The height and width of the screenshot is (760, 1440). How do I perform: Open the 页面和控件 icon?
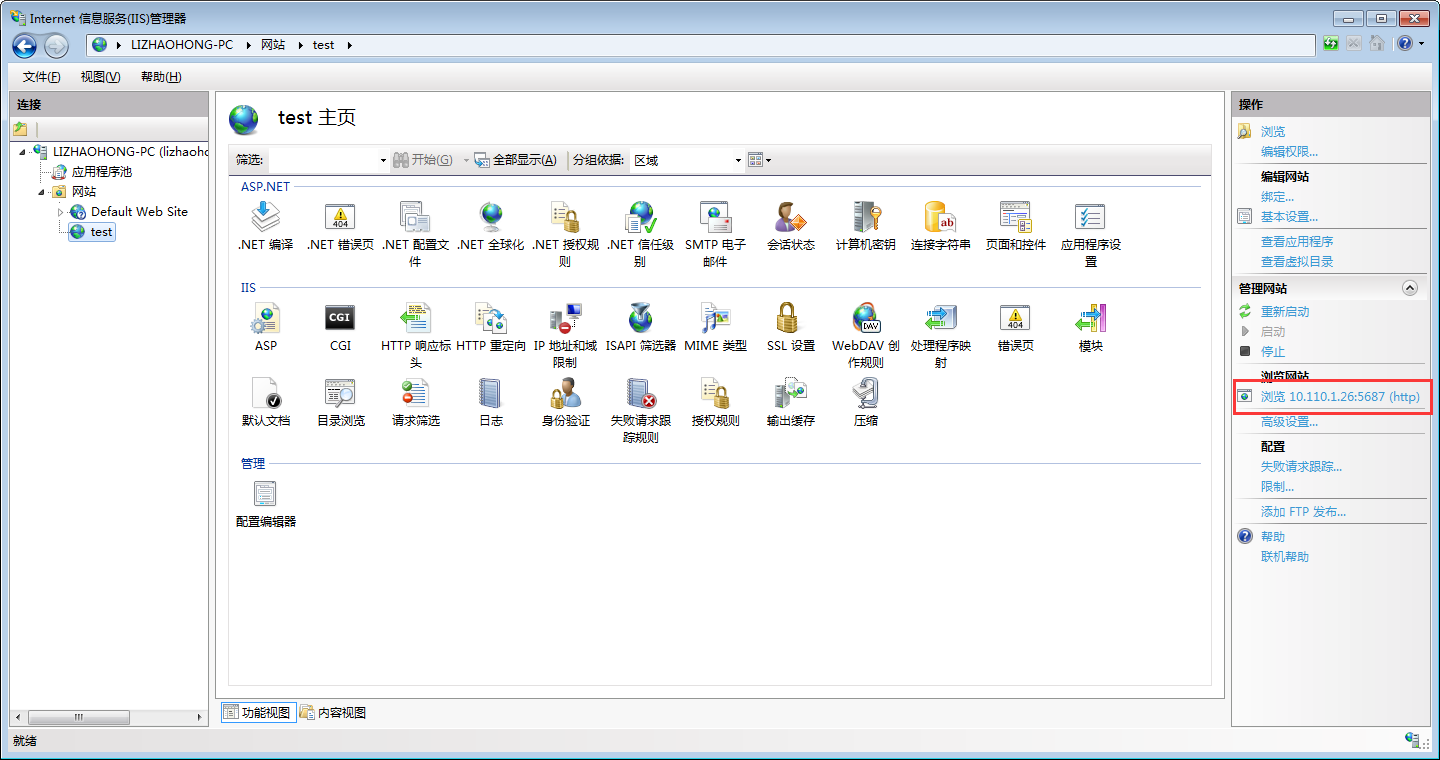tap(1015, 217)
